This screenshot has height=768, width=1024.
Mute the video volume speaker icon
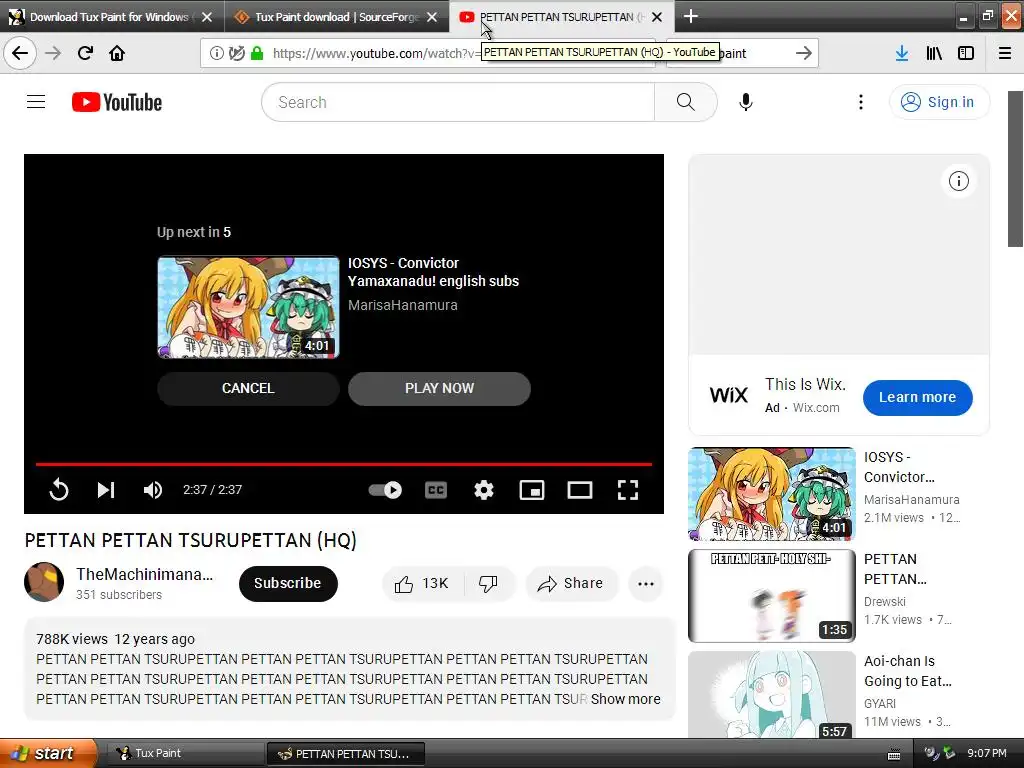tap(153, 490)
